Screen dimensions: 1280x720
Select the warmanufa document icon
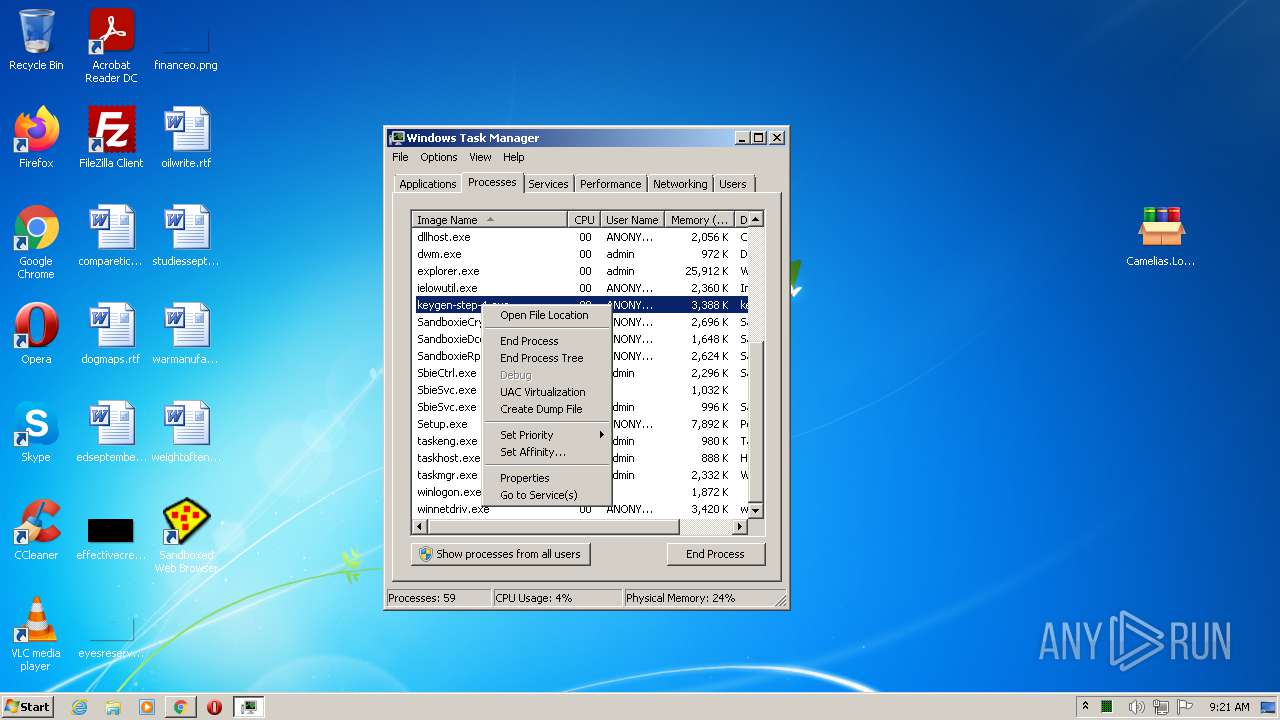pyautogui.click(x=186, y=334)
